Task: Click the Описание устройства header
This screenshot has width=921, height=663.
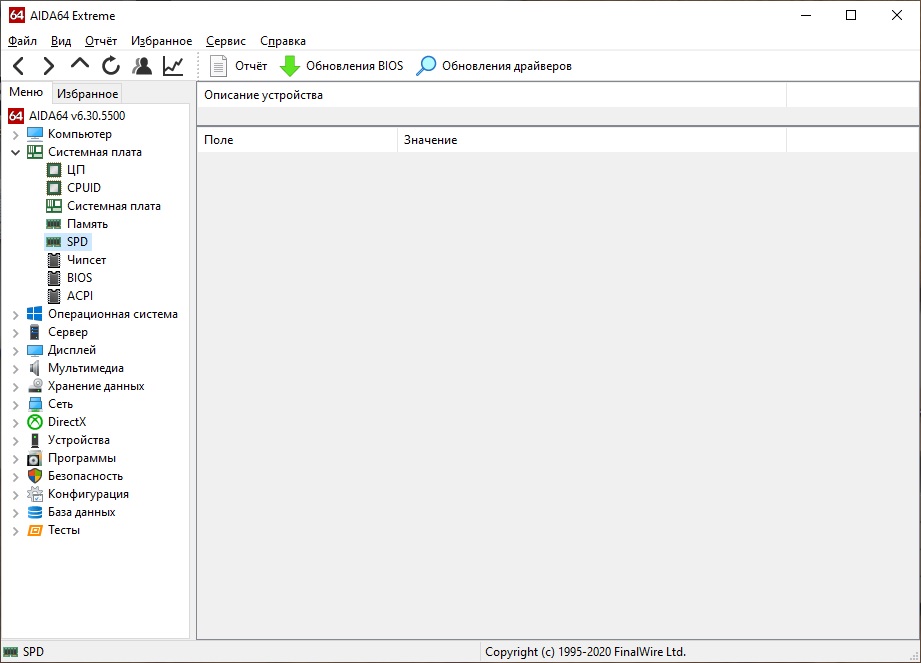Action: click(491, 95)
